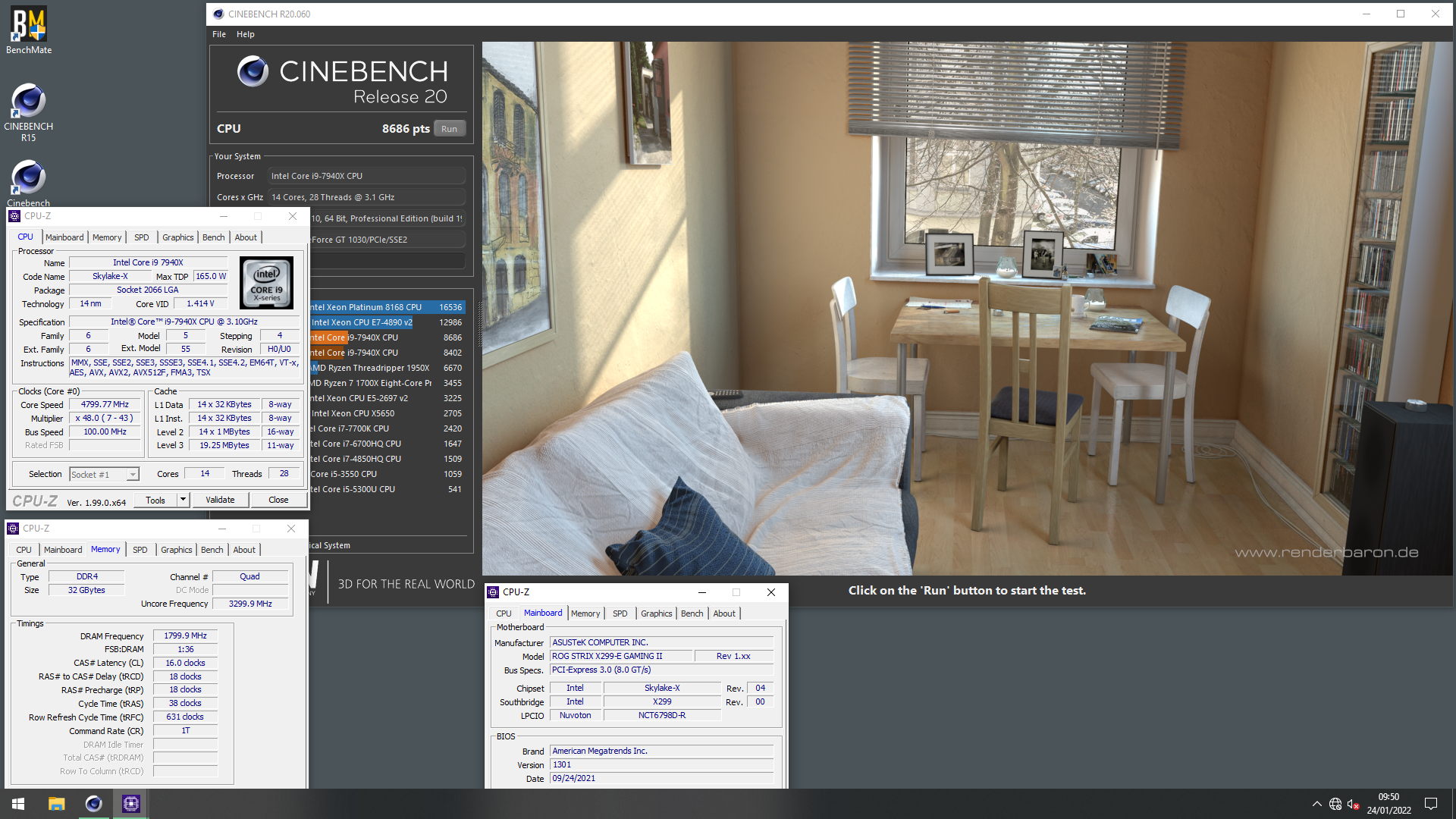Select the Cinebench taskbar icon
Screen dimensions: 1456x819
[x=93, y=804]
